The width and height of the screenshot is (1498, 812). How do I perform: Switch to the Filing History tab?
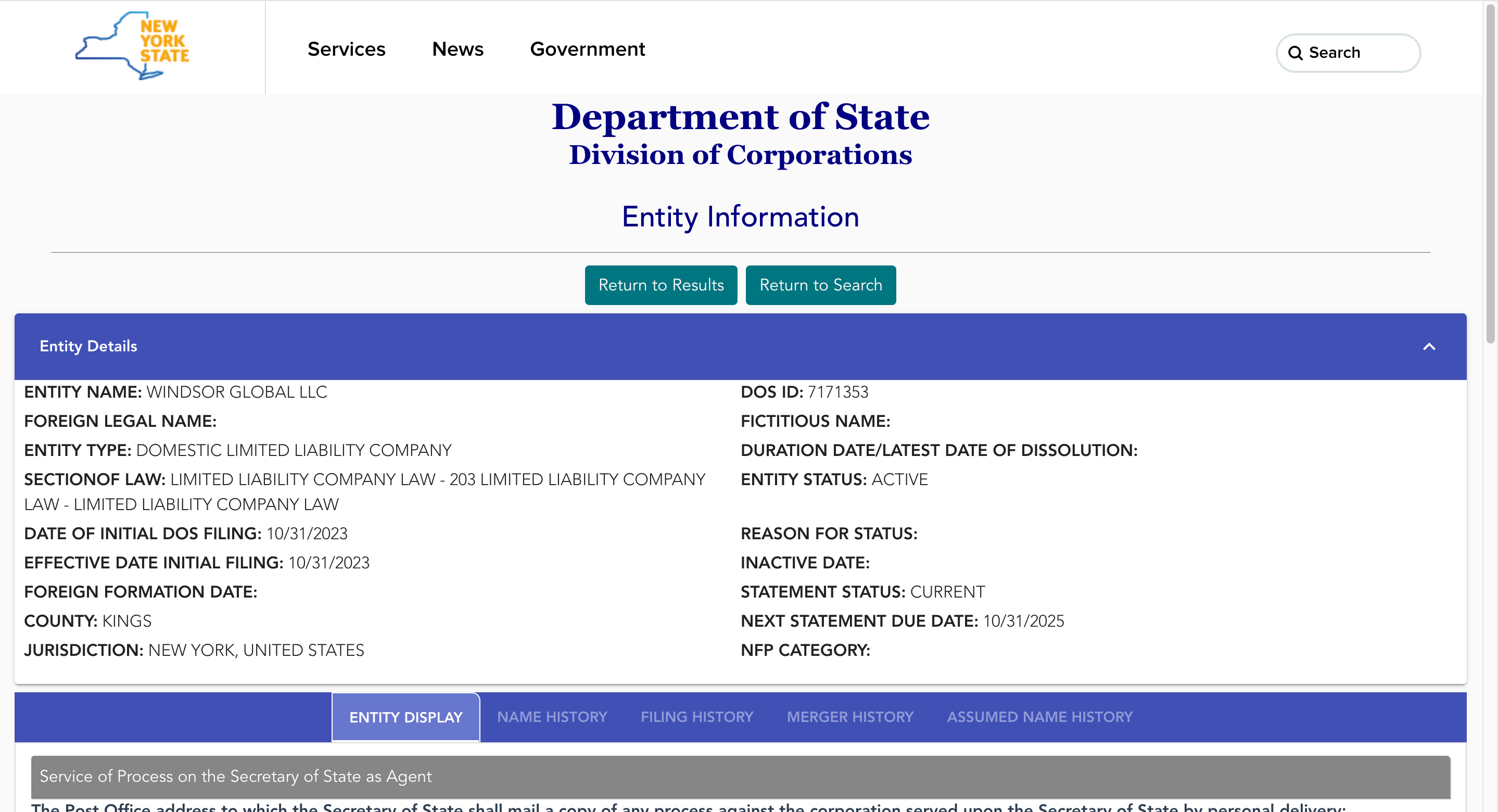coord(696,717)
